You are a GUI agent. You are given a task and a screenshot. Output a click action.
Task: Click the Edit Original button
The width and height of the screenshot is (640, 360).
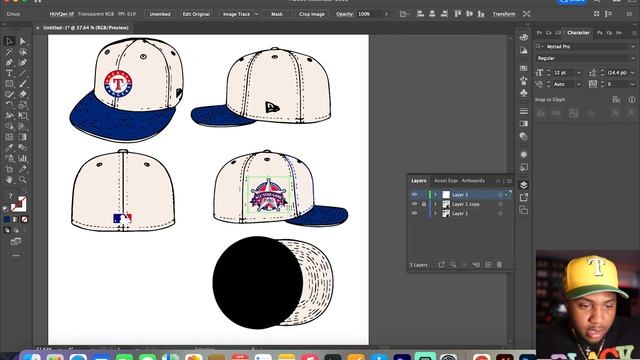[x=196, y=14]
